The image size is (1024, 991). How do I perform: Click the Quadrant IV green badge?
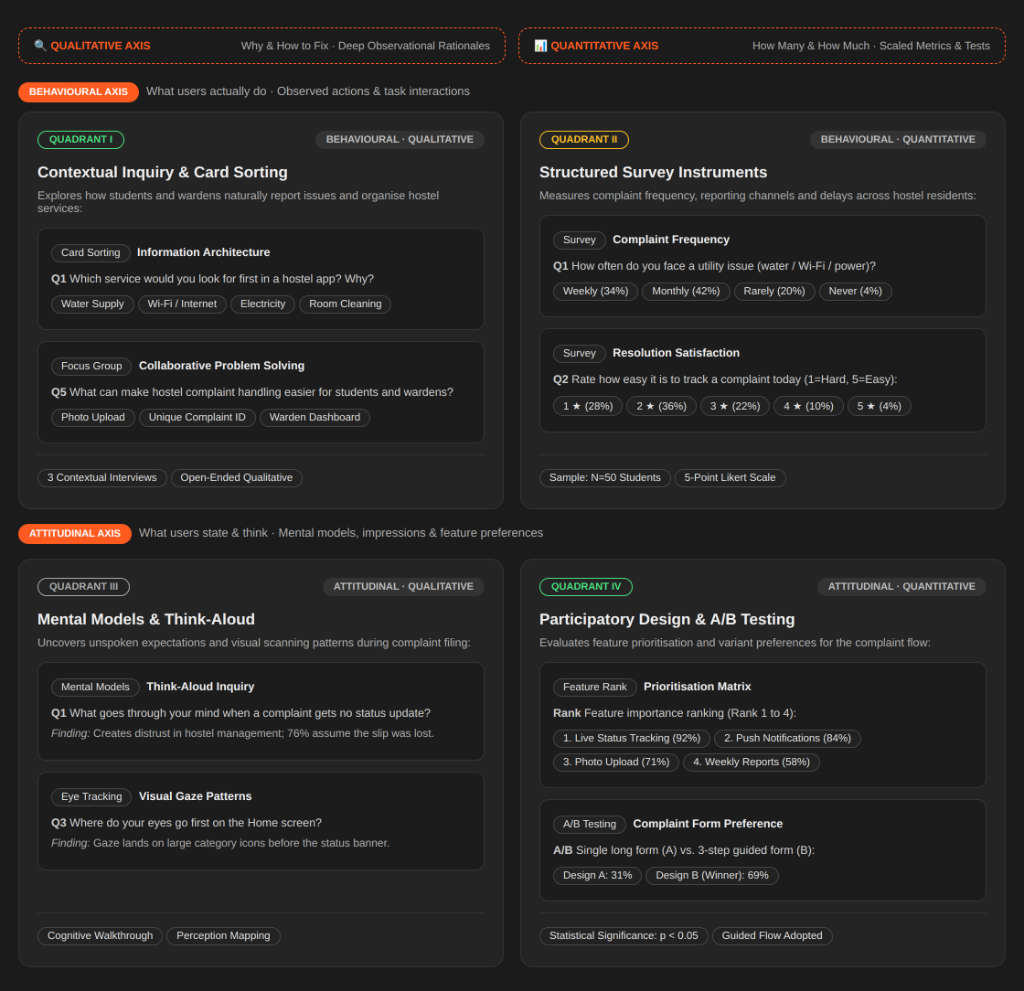point(586,587)
